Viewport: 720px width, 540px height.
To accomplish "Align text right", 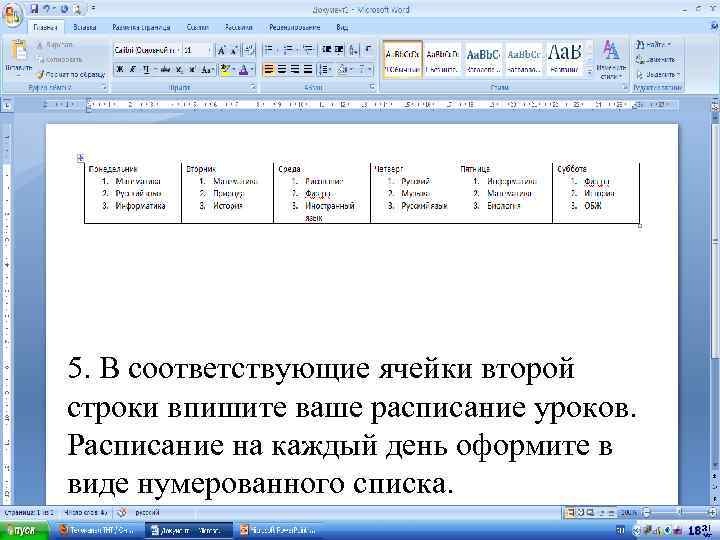I will [295, 69].
